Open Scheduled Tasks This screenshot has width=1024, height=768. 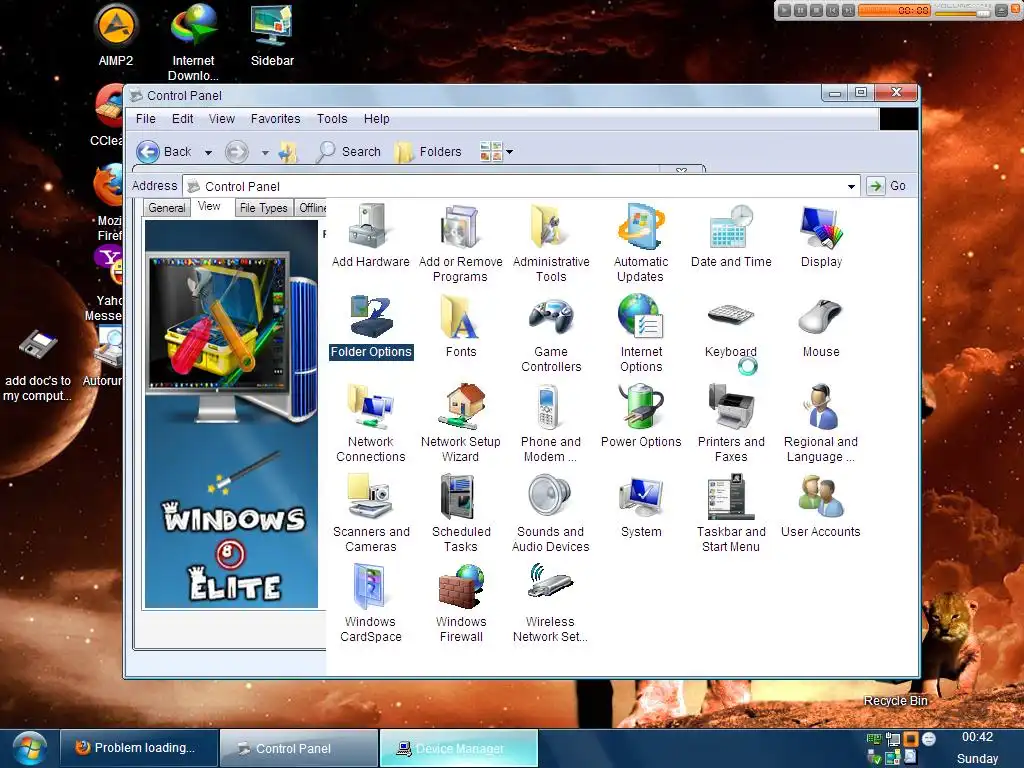click(x=460, y=513)
